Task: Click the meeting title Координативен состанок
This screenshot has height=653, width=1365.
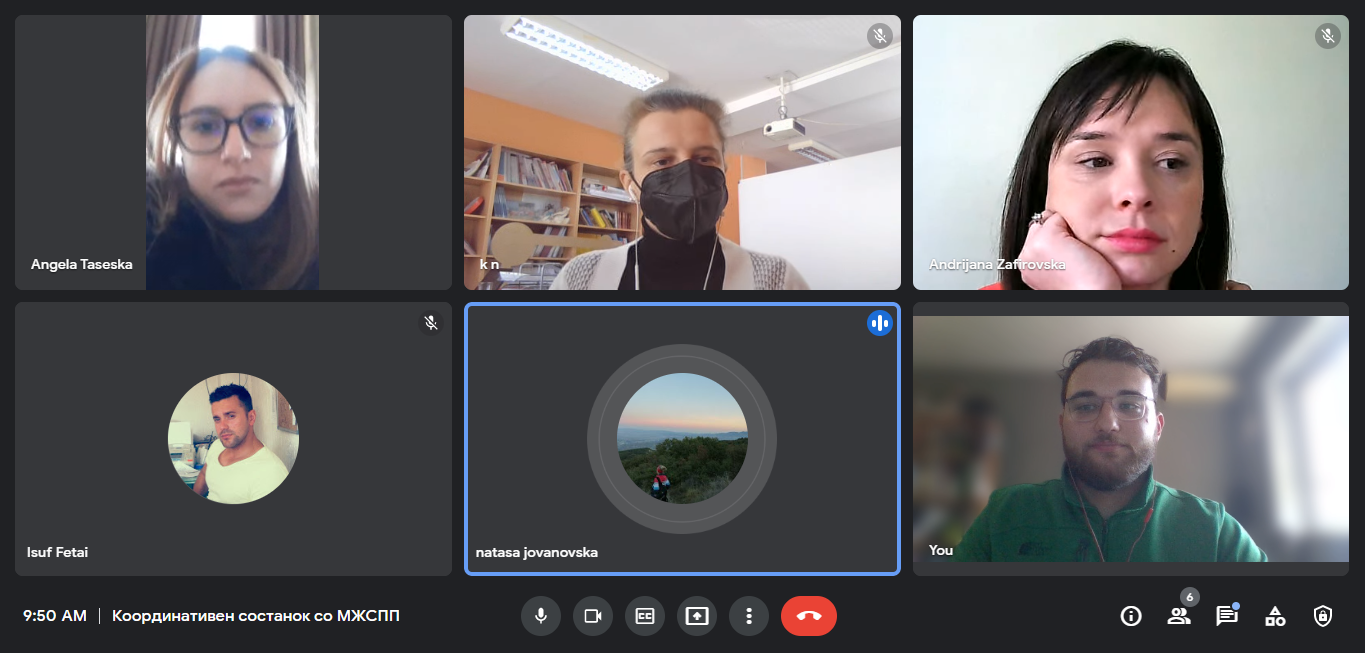Action: (x=255, y=616)
